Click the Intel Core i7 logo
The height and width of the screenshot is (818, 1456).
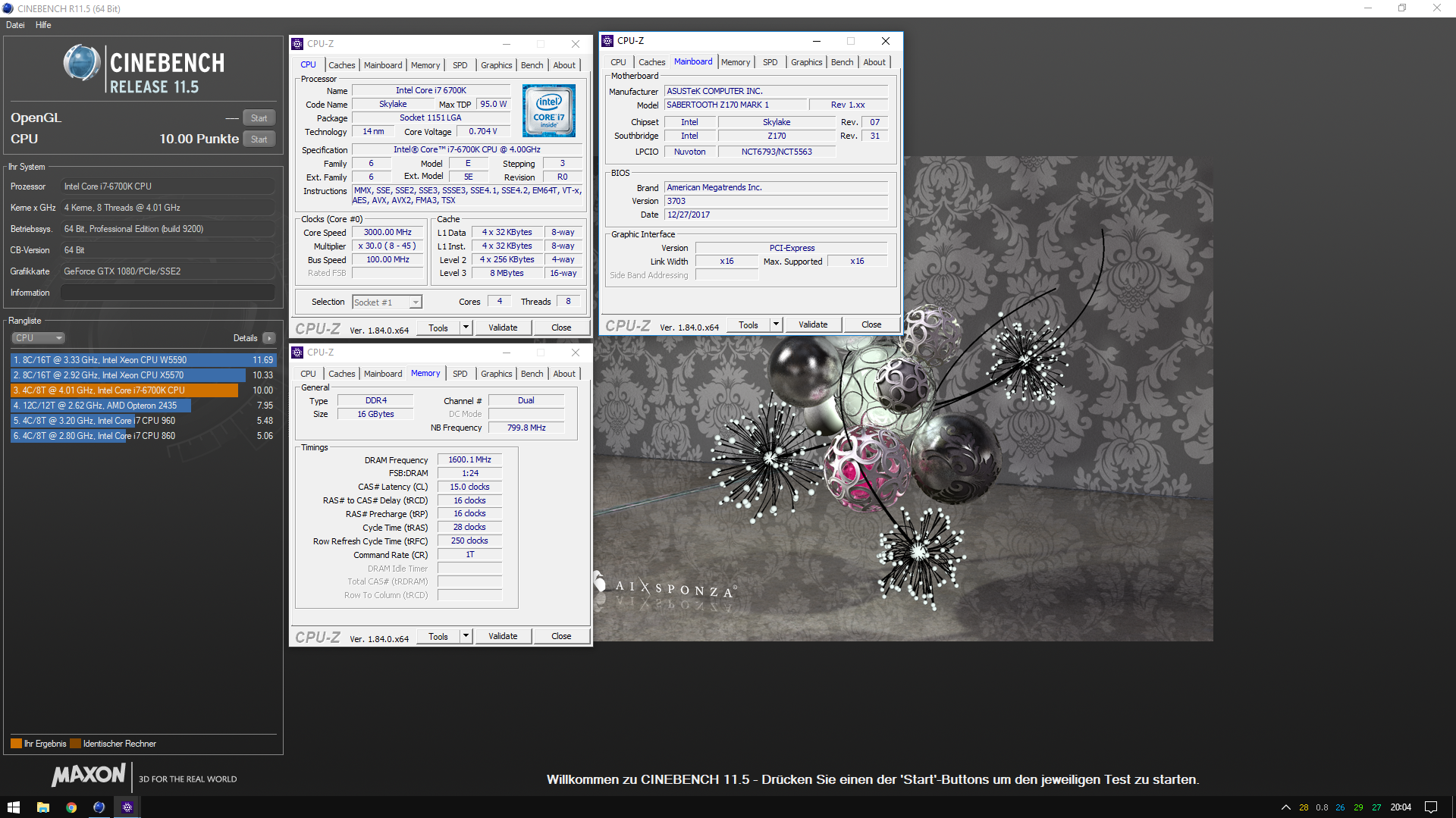549,111
